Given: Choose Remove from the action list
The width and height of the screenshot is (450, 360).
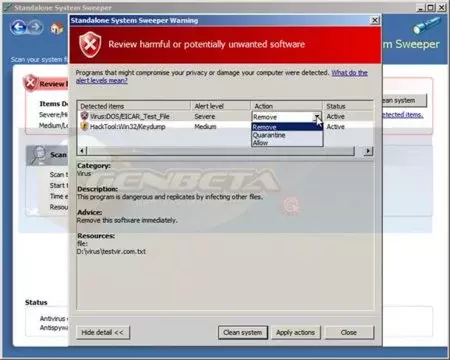Looking at the screenshot, I should (287, 127).
